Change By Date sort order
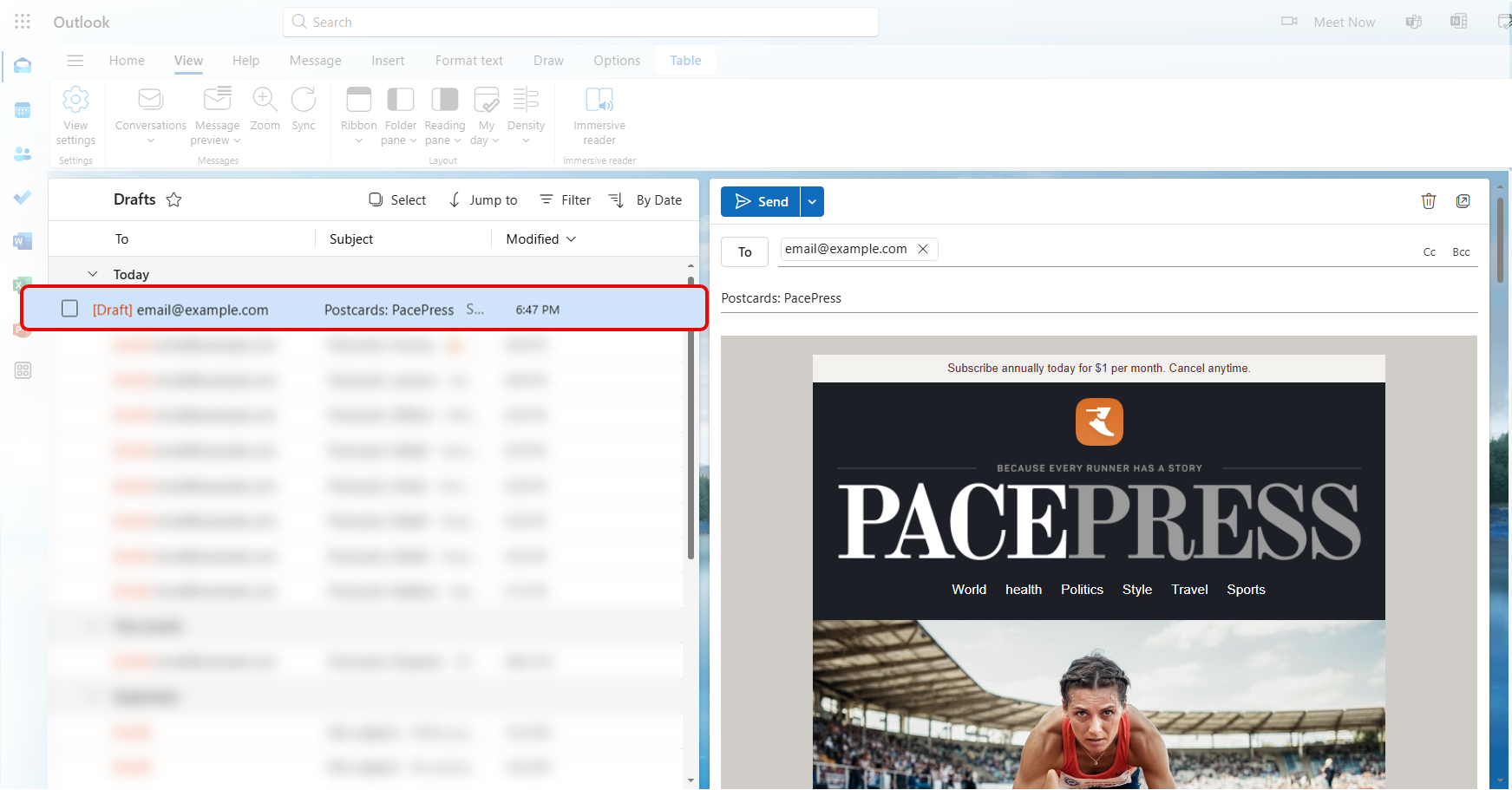1512x790 pixels. (x=645, y=200)
